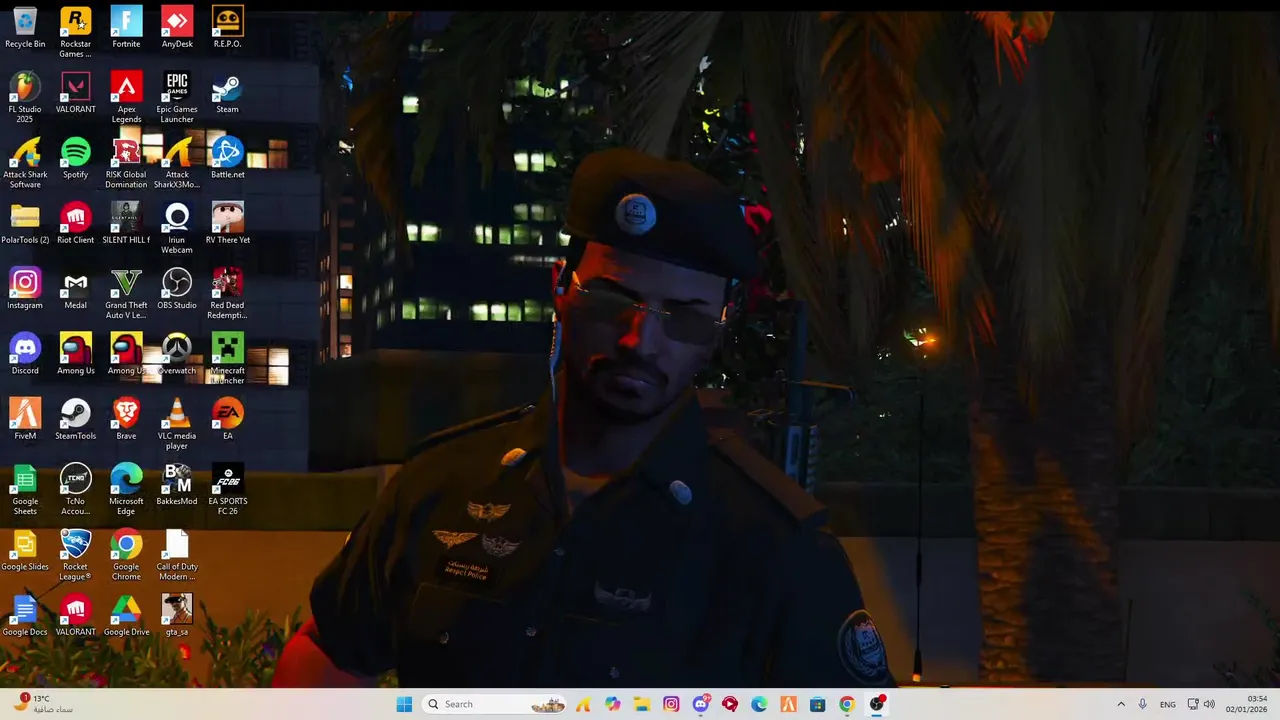Image resolution: width=1280 pixels, height=720 pixels.
Task: Select the EA app desktop icon
Action: pyautogui.click(x=227, y=420)
